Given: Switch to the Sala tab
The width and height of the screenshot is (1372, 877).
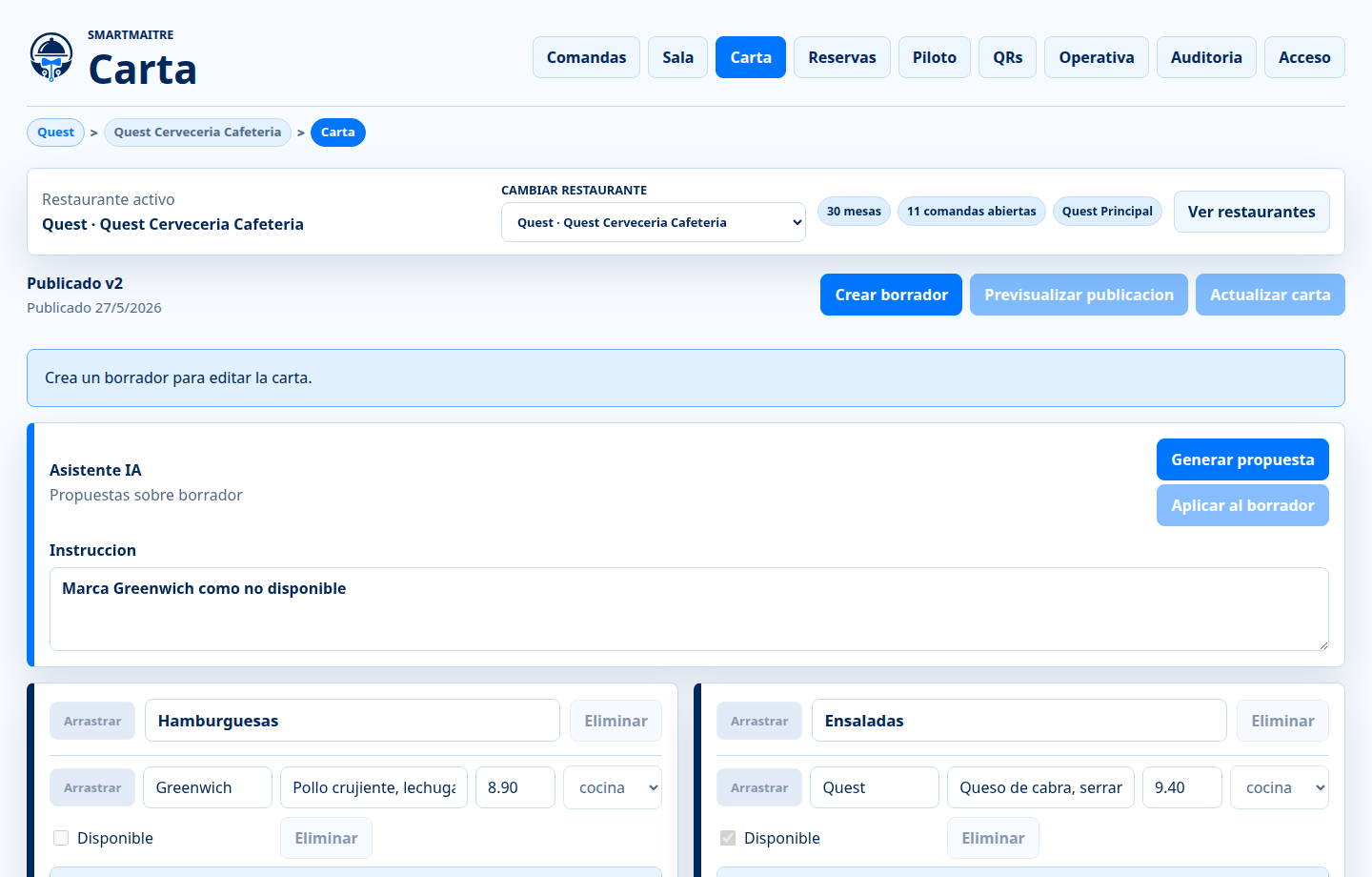Looking at the screenshot, I should click(677, 57).
